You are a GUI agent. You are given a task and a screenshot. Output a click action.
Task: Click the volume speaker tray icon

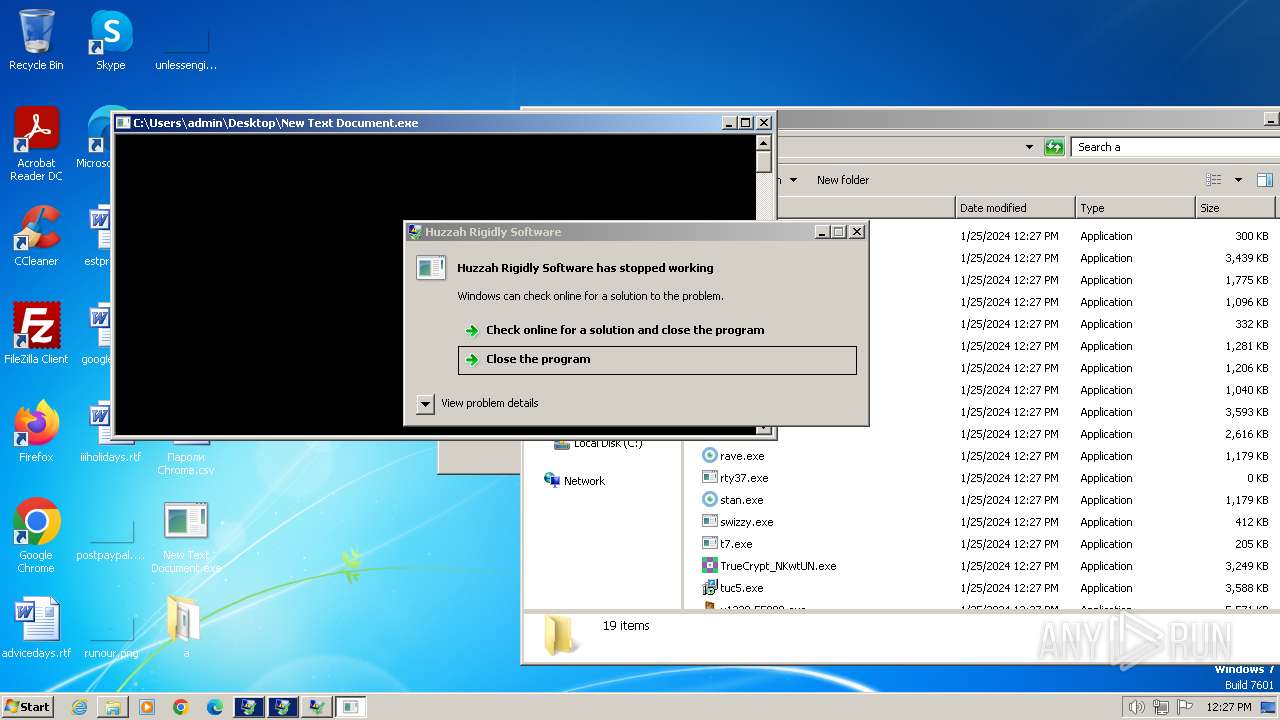point(1136,707)
